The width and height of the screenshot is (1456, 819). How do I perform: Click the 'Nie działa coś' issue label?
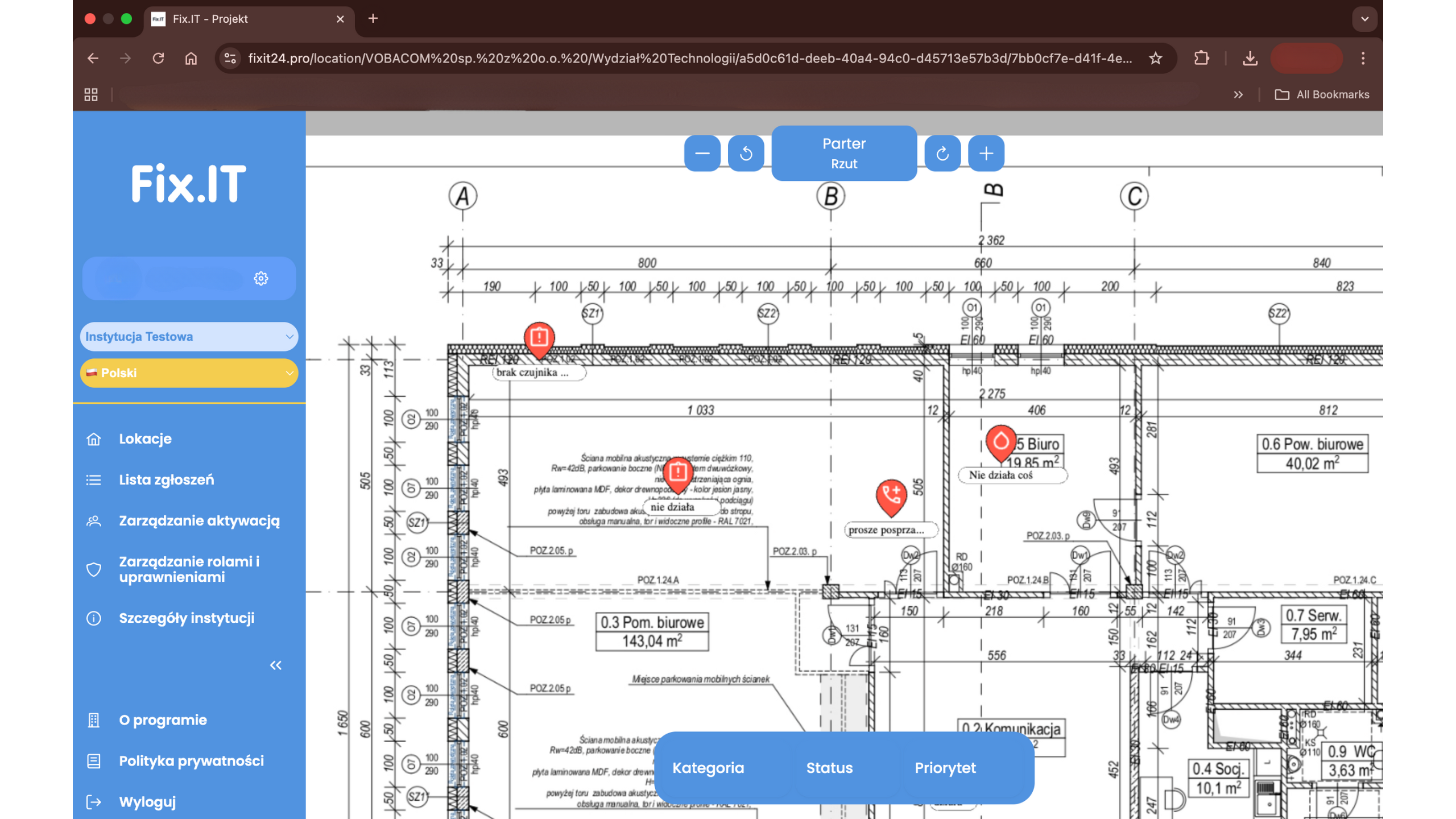1012,475
